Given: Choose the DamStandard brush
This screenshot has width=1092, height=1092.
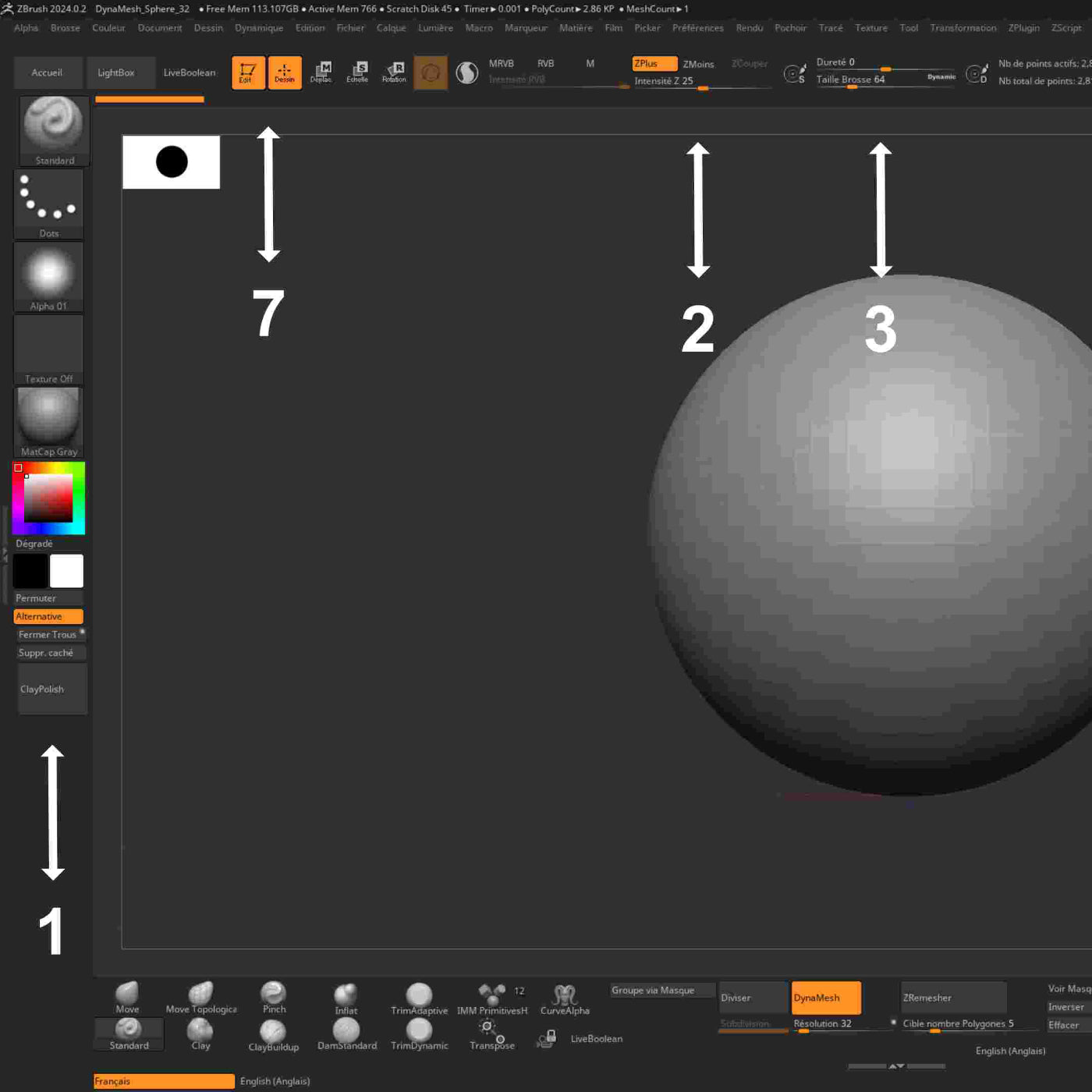Looking at the screenshot, I should (x=346, y=1032).
